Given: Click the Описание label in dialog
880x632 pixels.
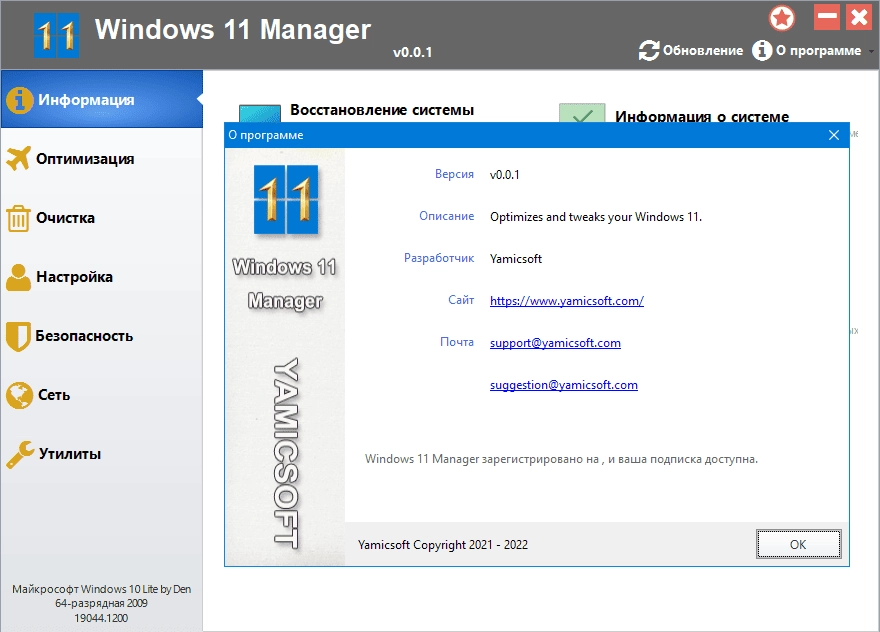Looking at the screenshot, I should 446,216.
